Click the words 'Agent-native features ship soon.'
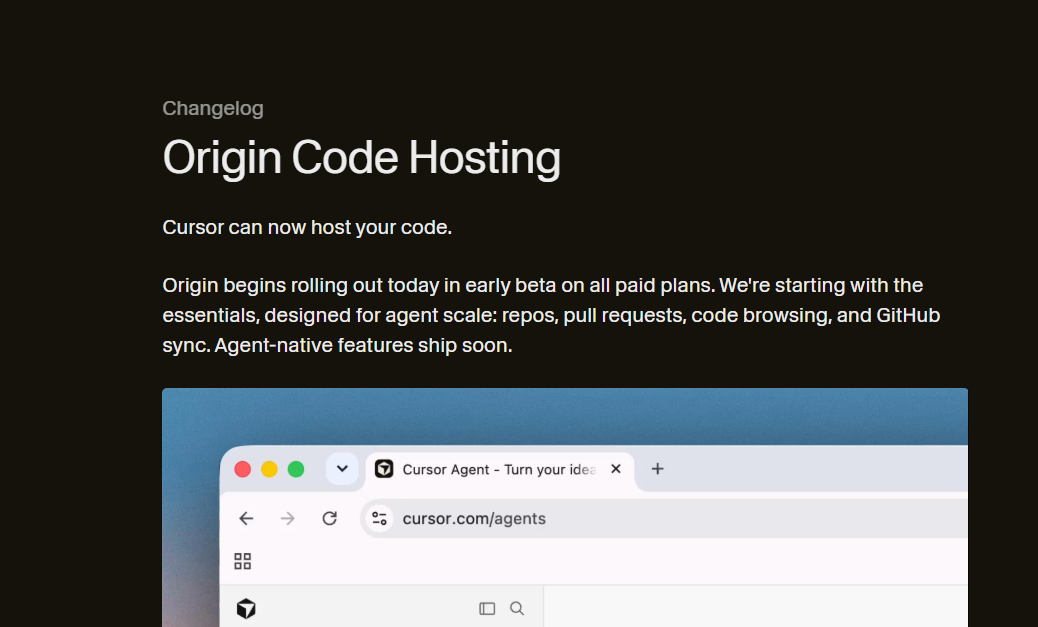The width and height of the screenshot is (1038, 627). tap(363, 346)
